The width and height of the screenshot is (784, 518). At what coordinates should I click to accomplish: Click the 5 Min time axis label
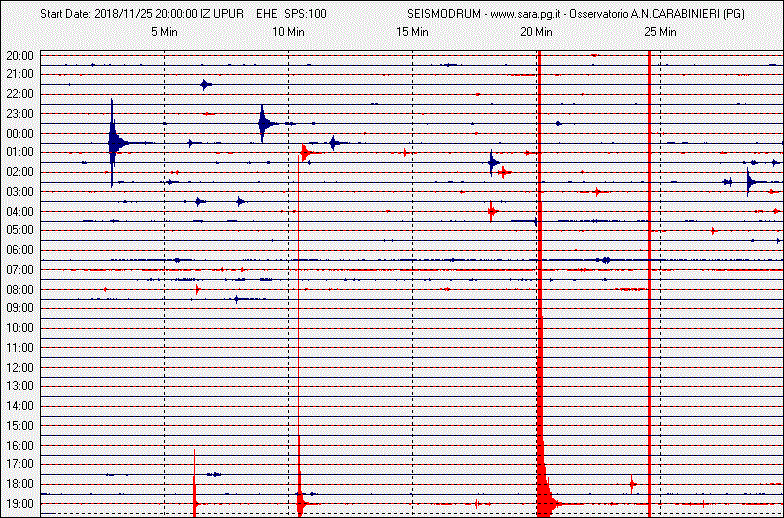click(x=164, y=32)
